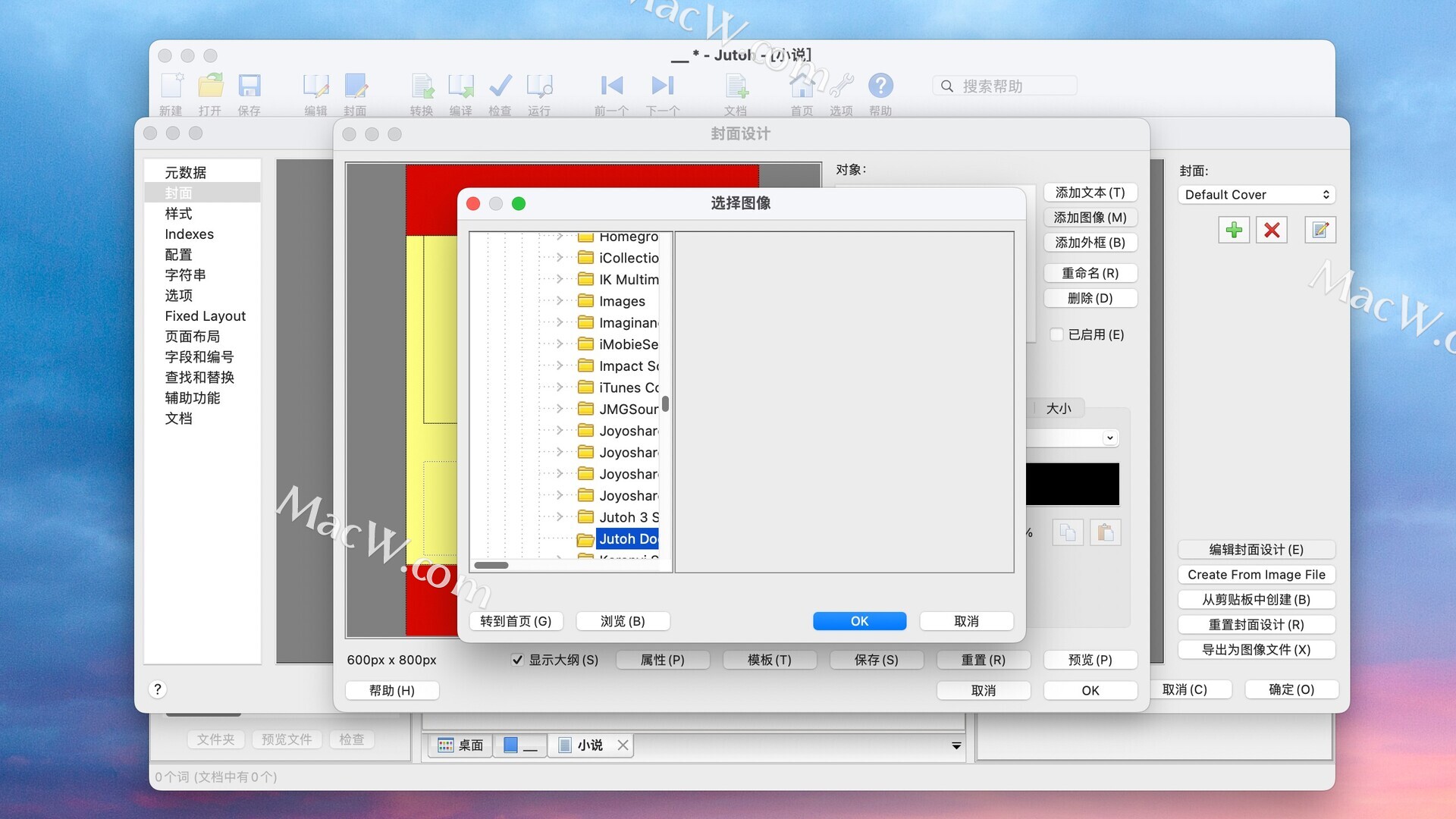Select Fixed Layout in the sidebar list
1456x819 pixels.
point(205,316)
